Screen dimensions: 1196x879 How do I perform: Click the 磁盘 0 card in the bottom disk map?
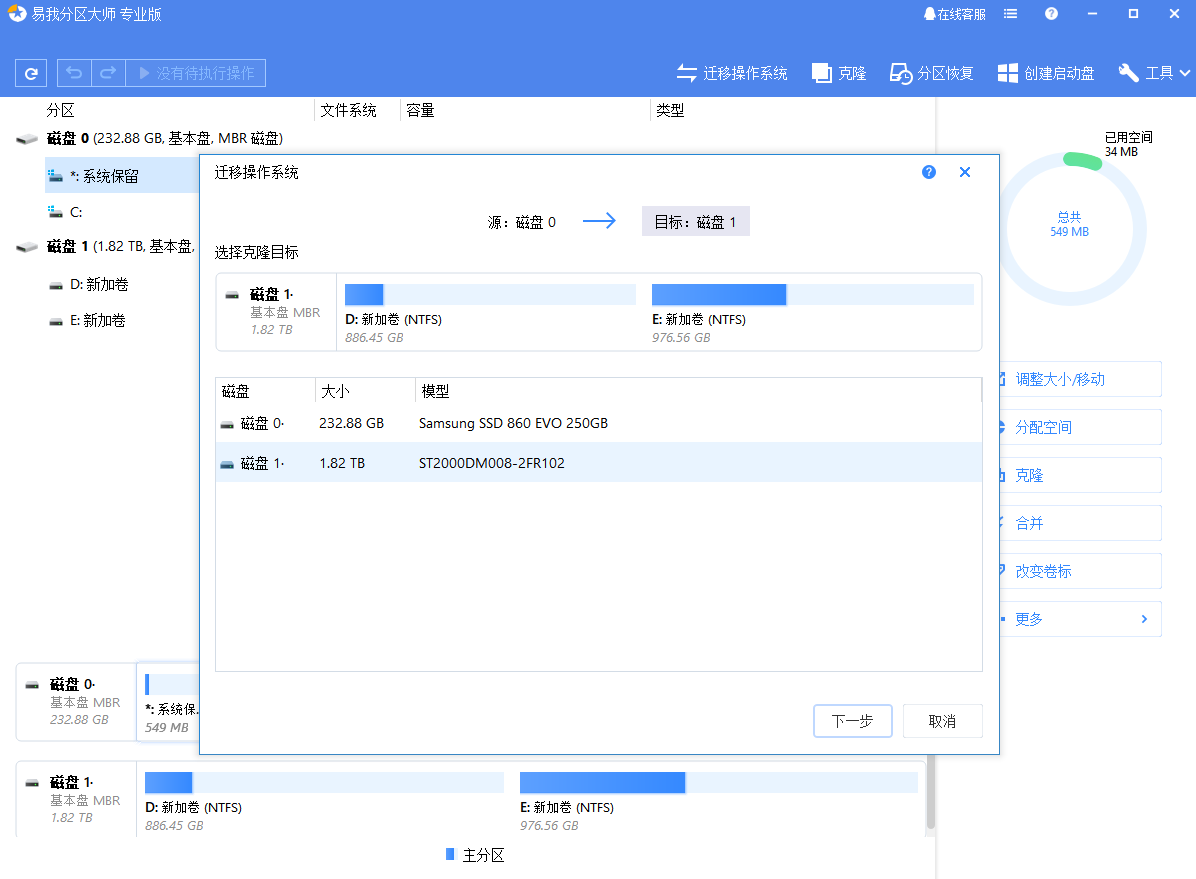coord(76,702)
